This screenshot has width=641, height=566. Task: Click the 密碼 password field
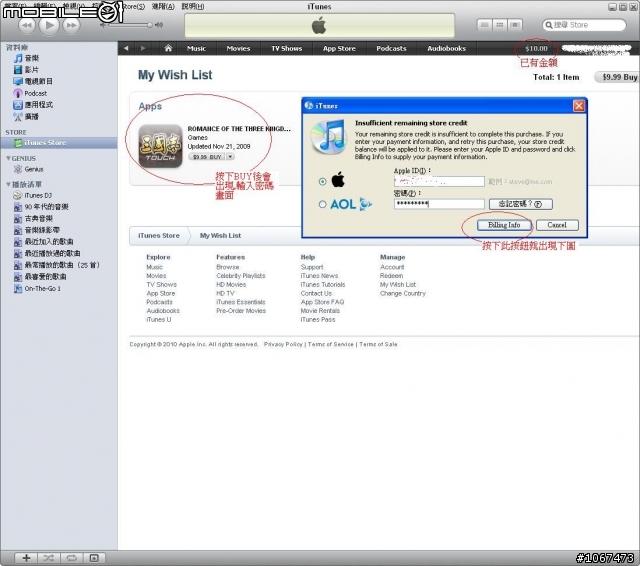coord(439,204)
